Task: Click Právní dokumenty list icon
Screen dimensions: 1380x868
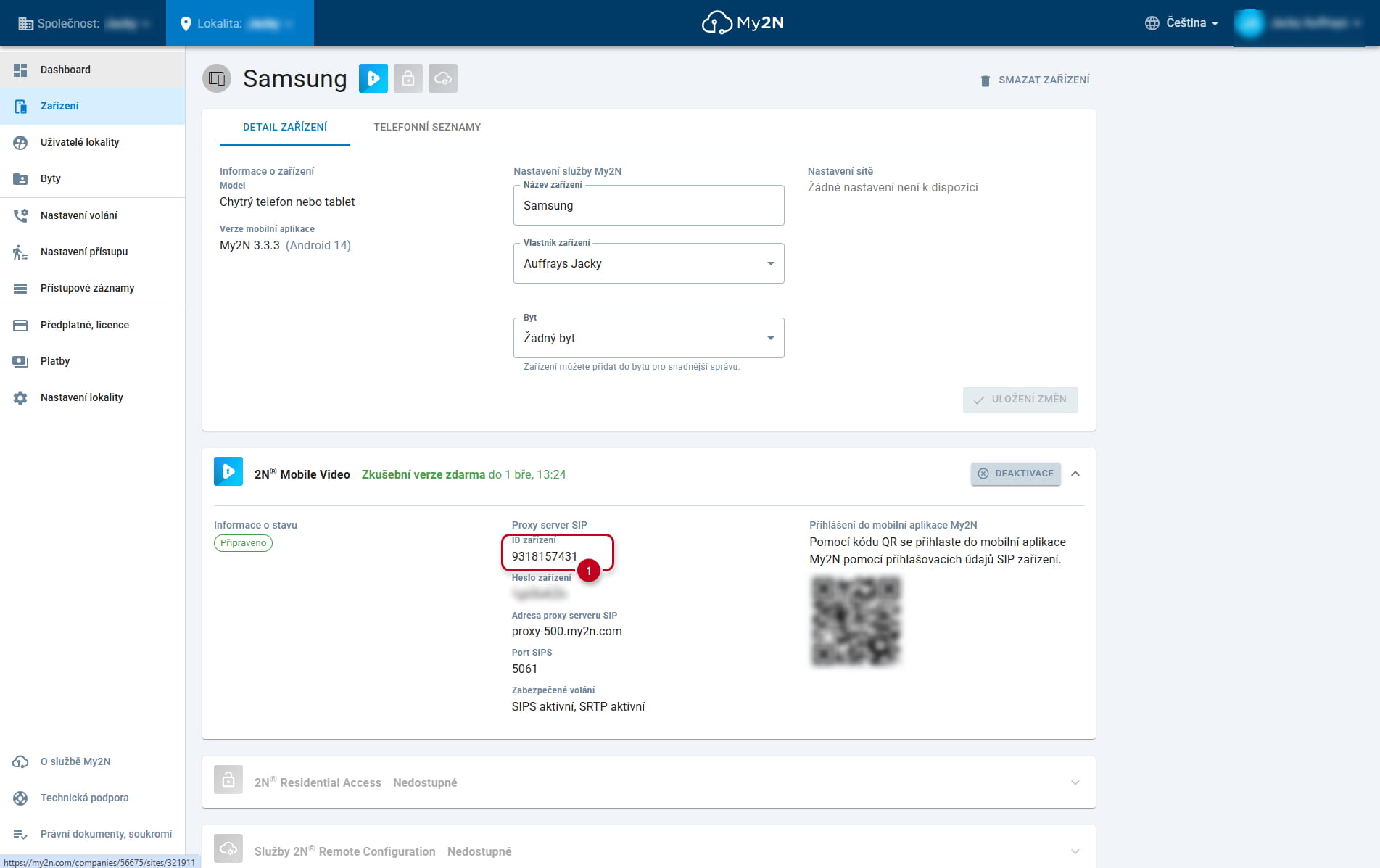Action: [20, 835]
